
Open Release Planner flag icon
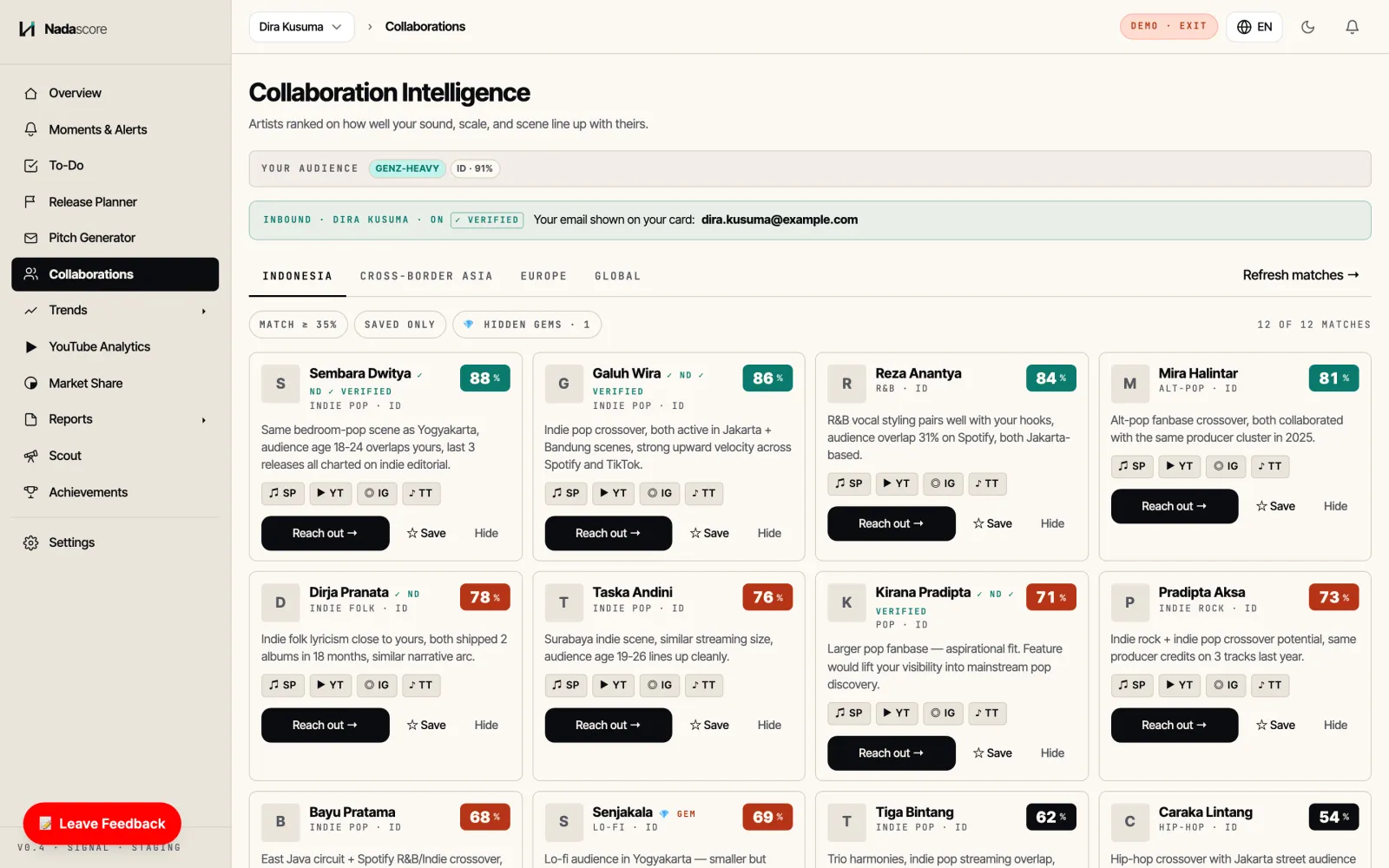click(x=31, y=201)
